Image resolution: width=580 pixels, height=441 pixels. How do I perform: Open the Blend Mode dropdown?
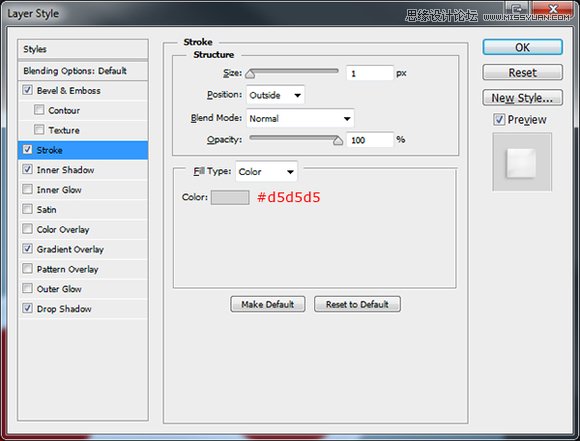click(300, 118)
